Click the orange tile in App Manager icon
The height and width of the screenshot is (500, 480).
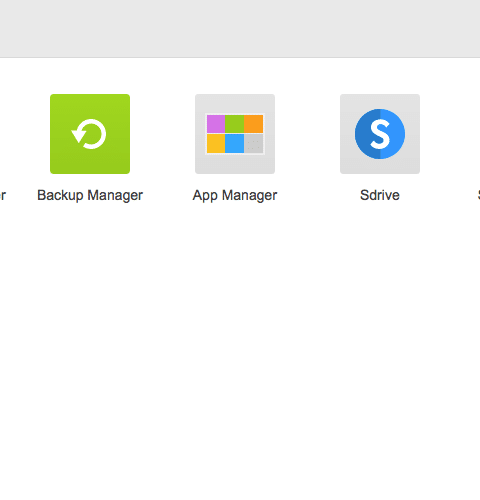(254, 124)
